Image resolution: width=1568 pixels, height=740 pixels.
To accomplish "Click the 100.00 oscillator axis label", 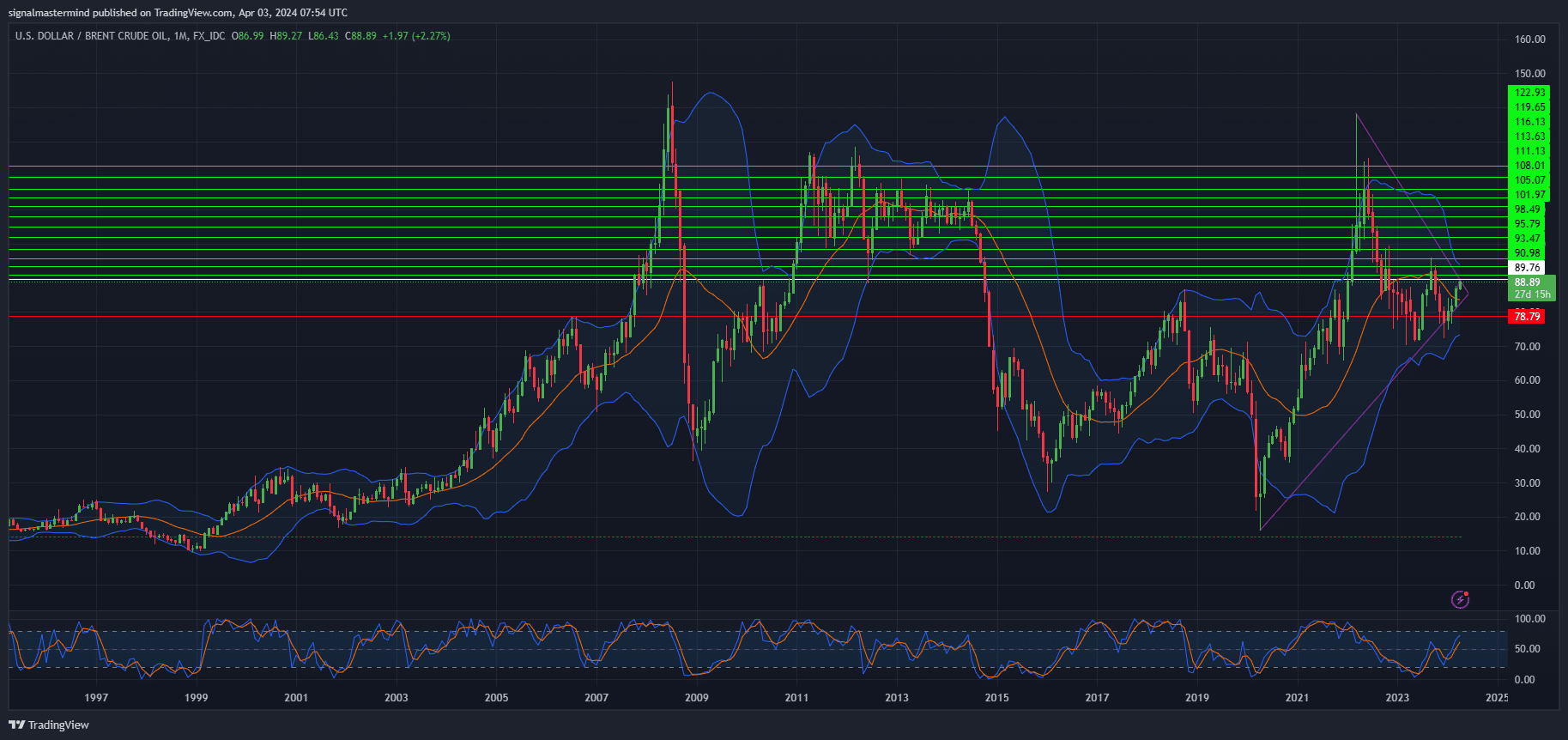I will click(x=1529, y=619).
